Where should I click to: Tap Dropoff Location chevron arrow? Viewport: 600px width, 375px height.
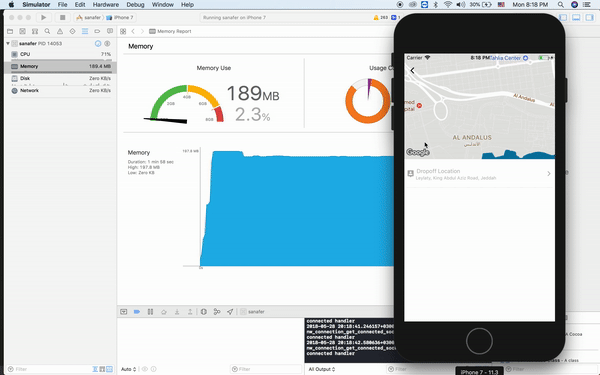click(549, 174)
